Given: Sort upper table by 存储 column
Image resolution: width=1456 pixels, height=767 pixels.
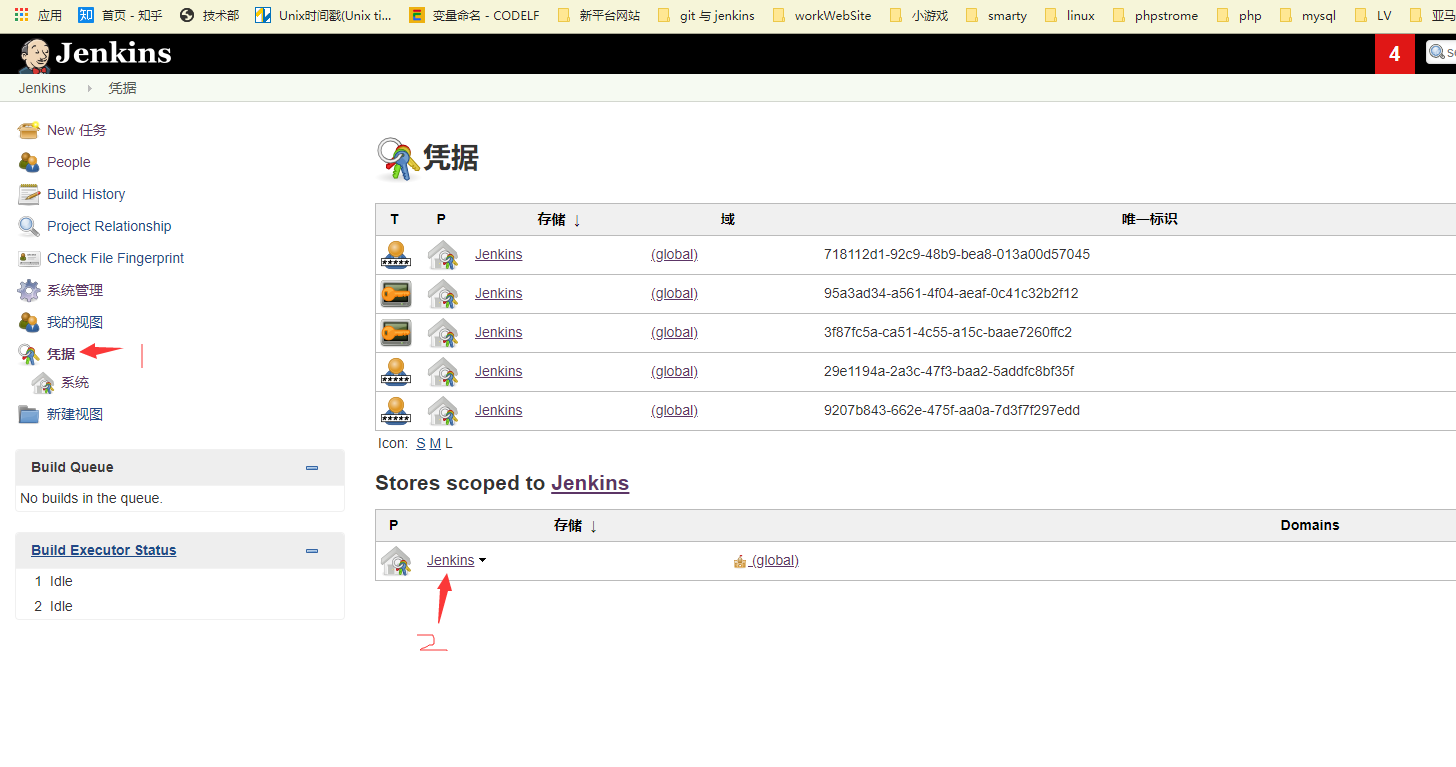Looking at the screenshot, I should 558,219.
